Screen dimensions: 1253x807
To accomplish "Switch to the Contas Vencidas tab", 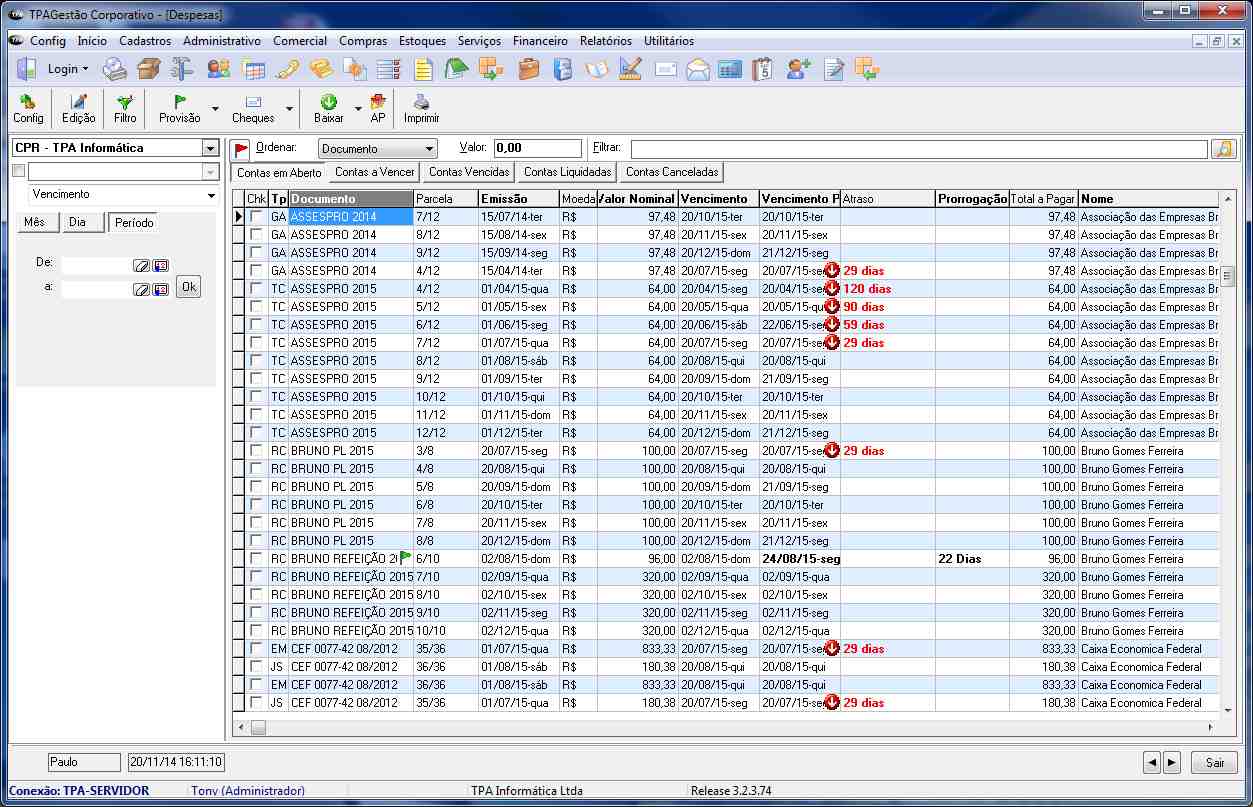I will [469, 172].
